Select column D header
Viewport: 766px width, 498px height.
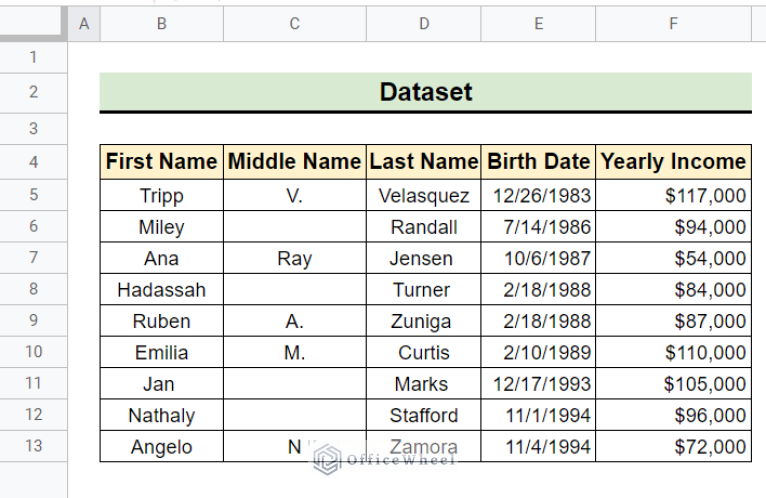424,23
